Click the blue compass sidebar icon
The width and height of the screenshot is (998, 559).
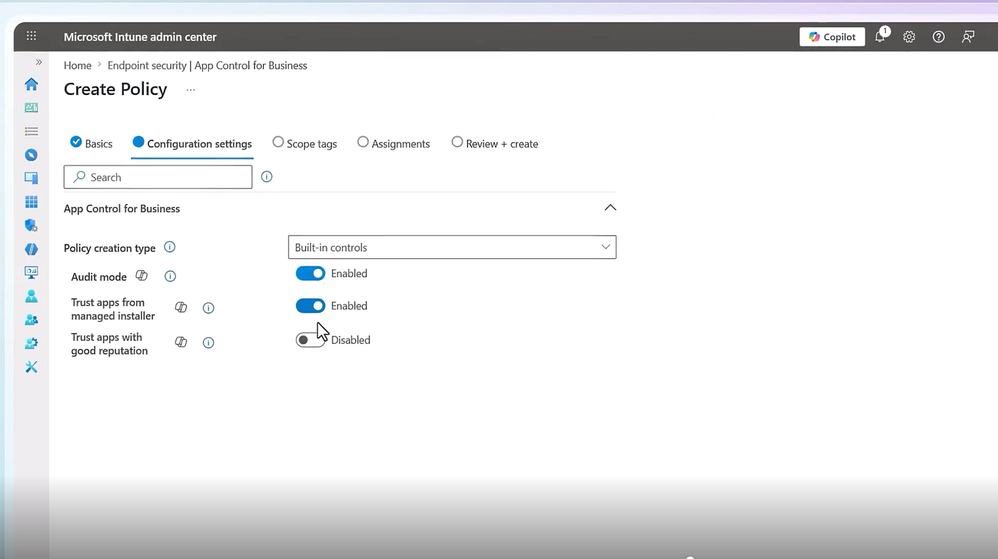coord(31,155)
